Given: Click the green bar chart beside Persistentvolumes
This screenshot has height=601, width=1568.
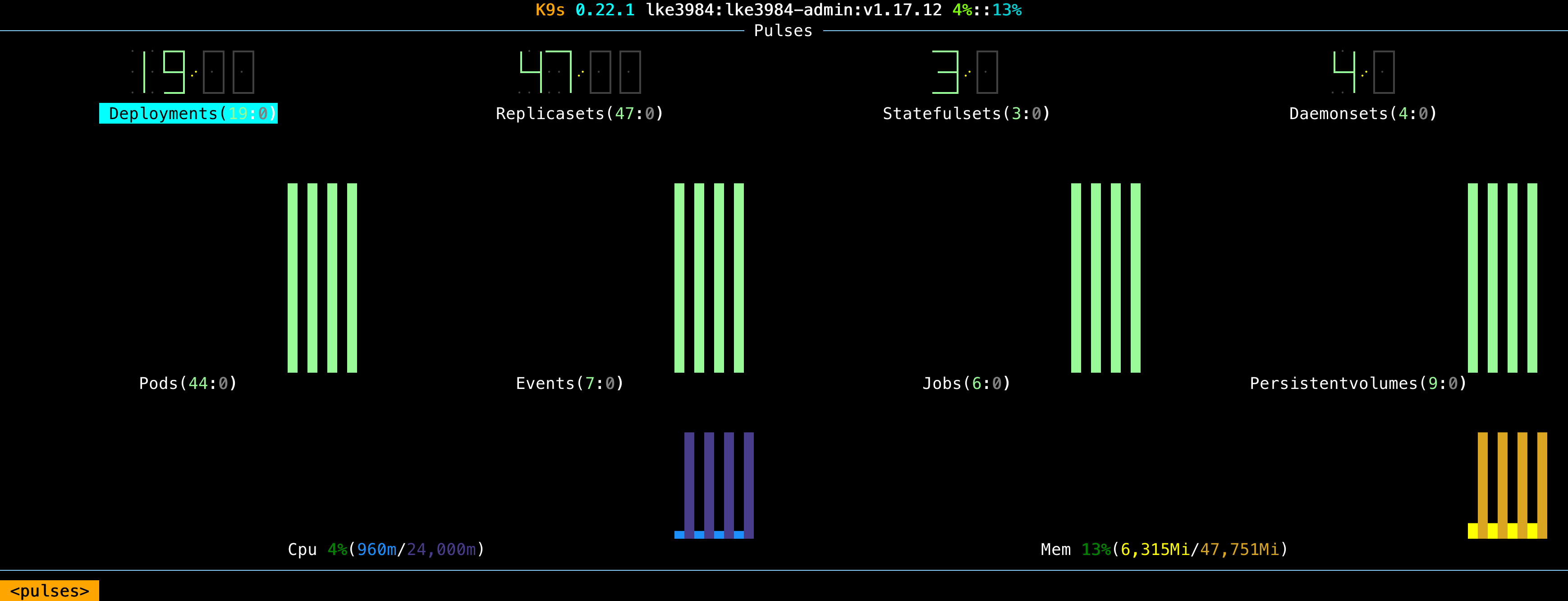Looking at the screenshot, I should [1503, 277].
